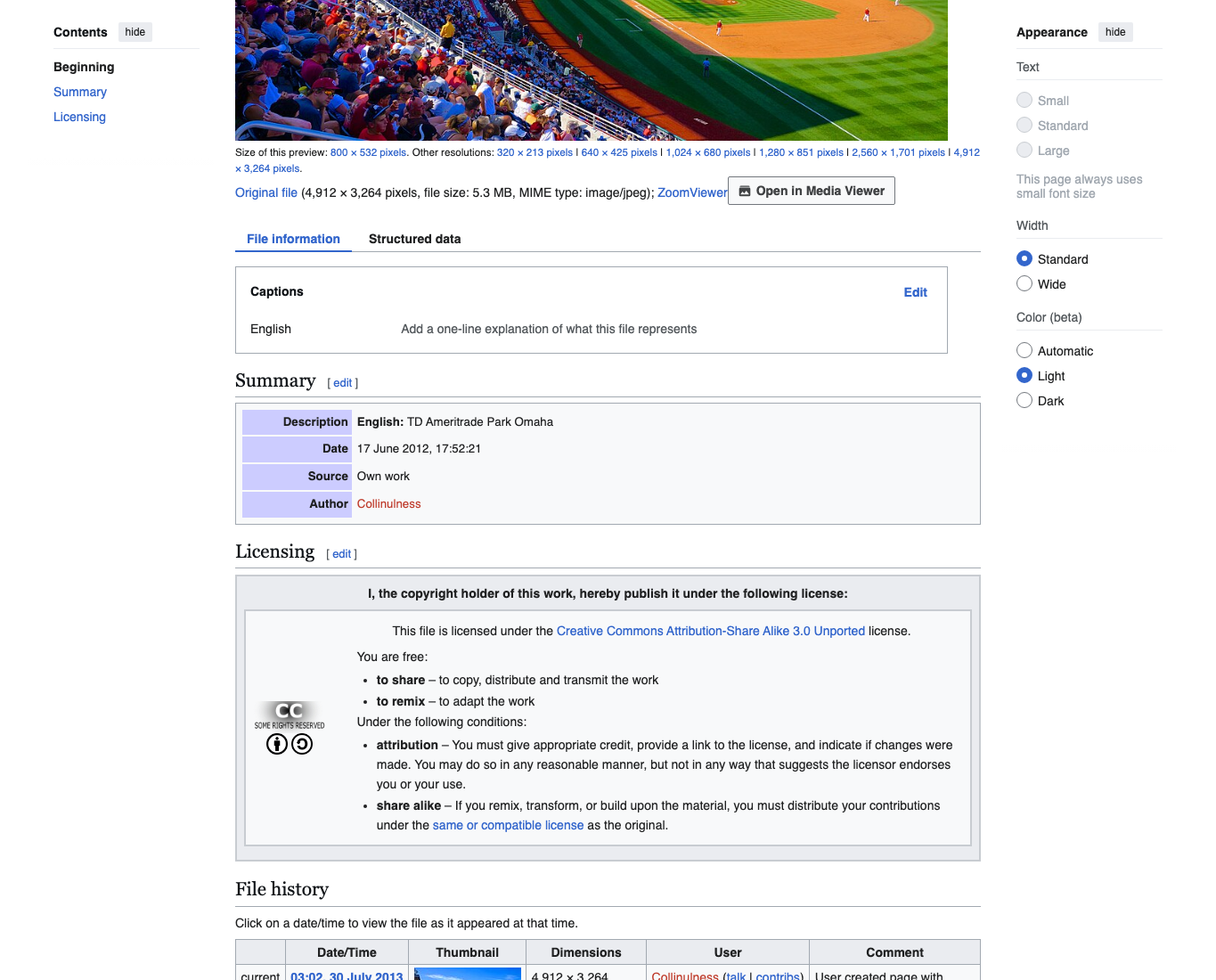Viewport: 1216px width, 980px height.
Task: Switch to the Structured data tab
Action: click(414, 239)
